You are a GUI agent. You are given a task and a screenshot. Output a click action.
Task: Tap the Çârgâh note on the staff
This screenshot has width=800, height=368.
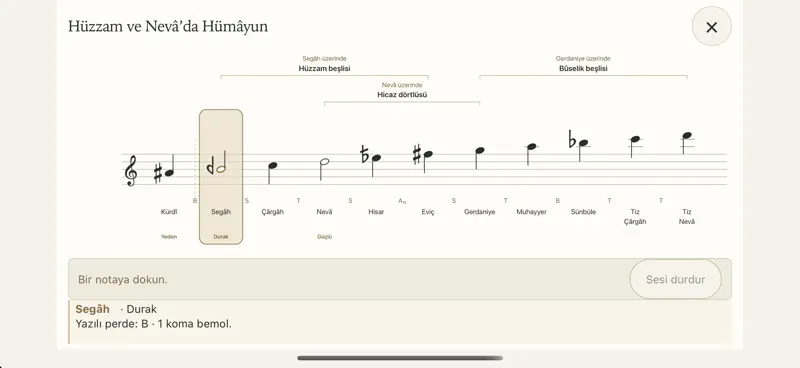272,165
